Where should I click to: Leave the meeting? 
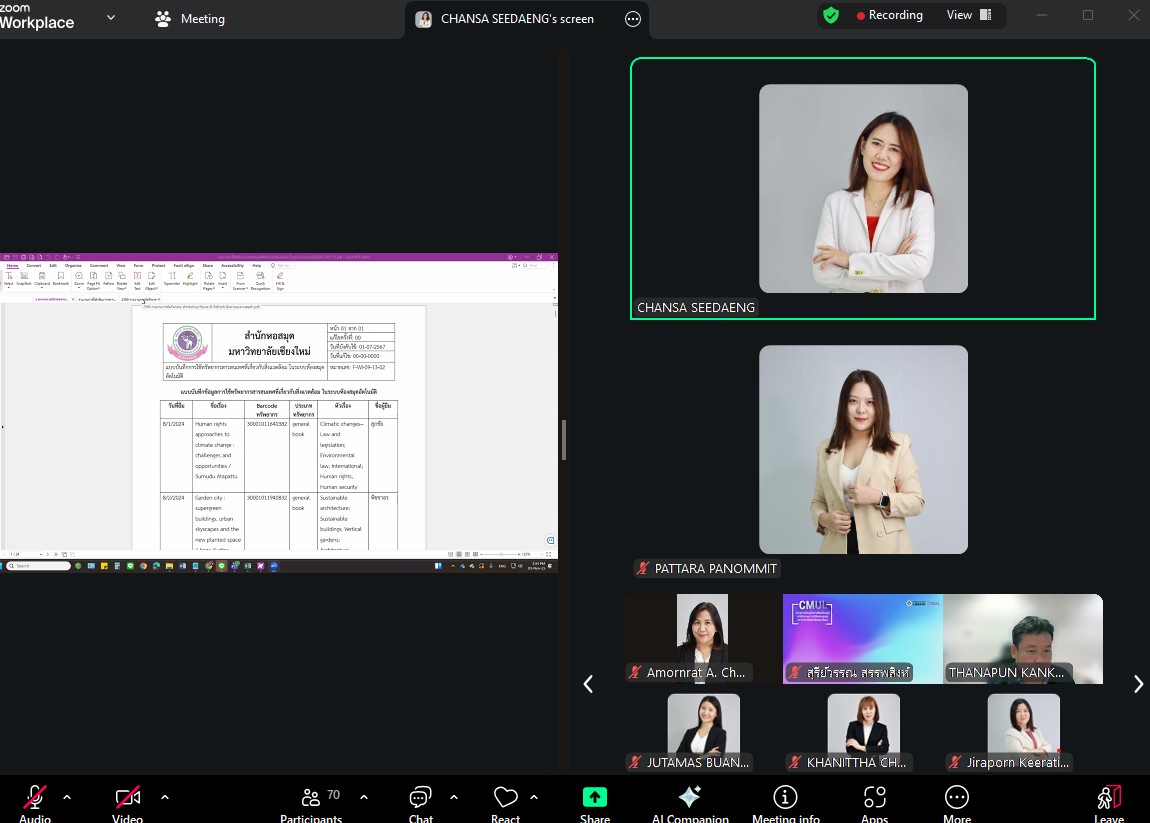(x=1109, y=800)
